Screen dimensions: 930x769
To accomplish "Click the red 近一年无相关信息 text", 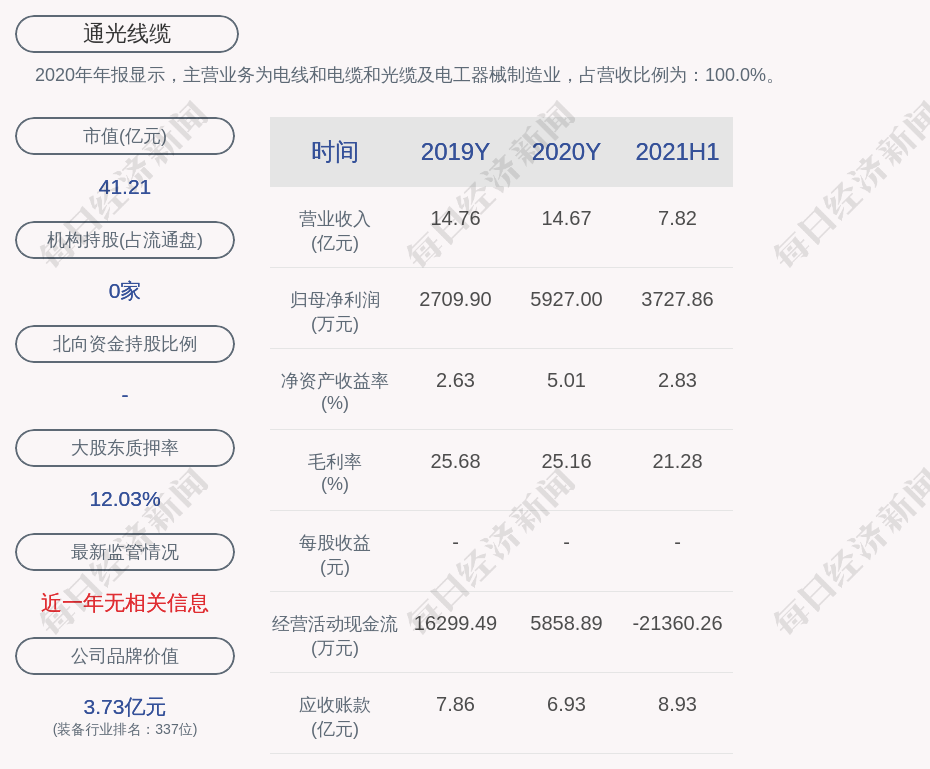I will click(x=125, y=603).
